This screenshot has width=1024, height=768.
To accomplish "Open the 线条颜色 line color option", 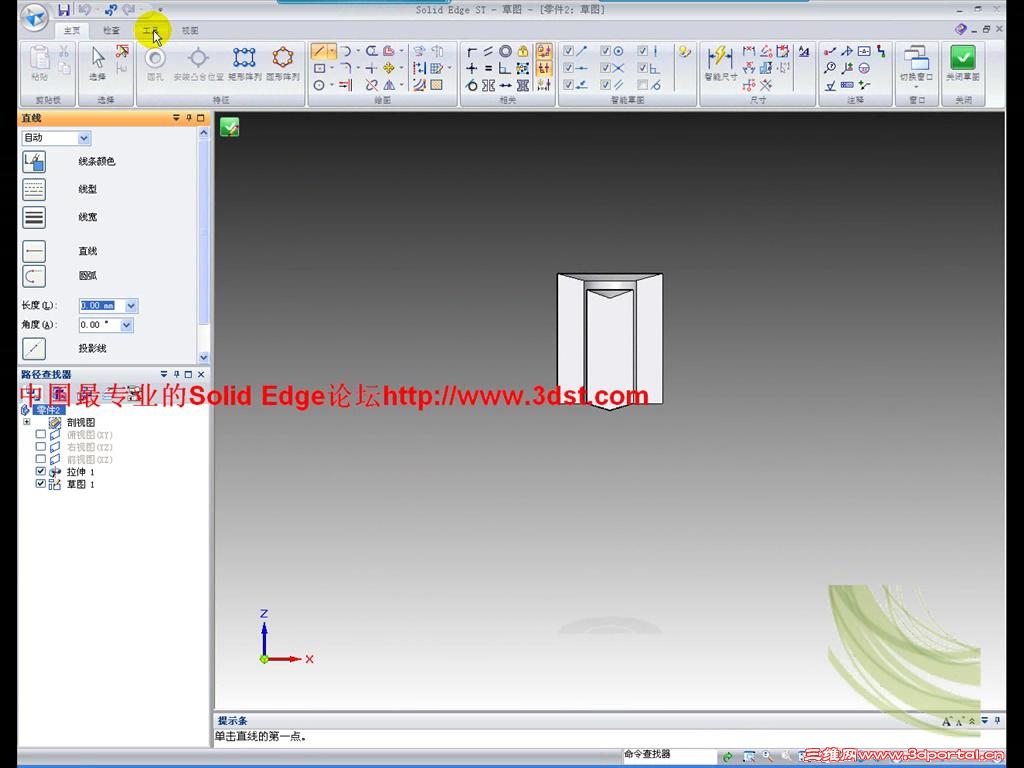I will click(33, 161).
